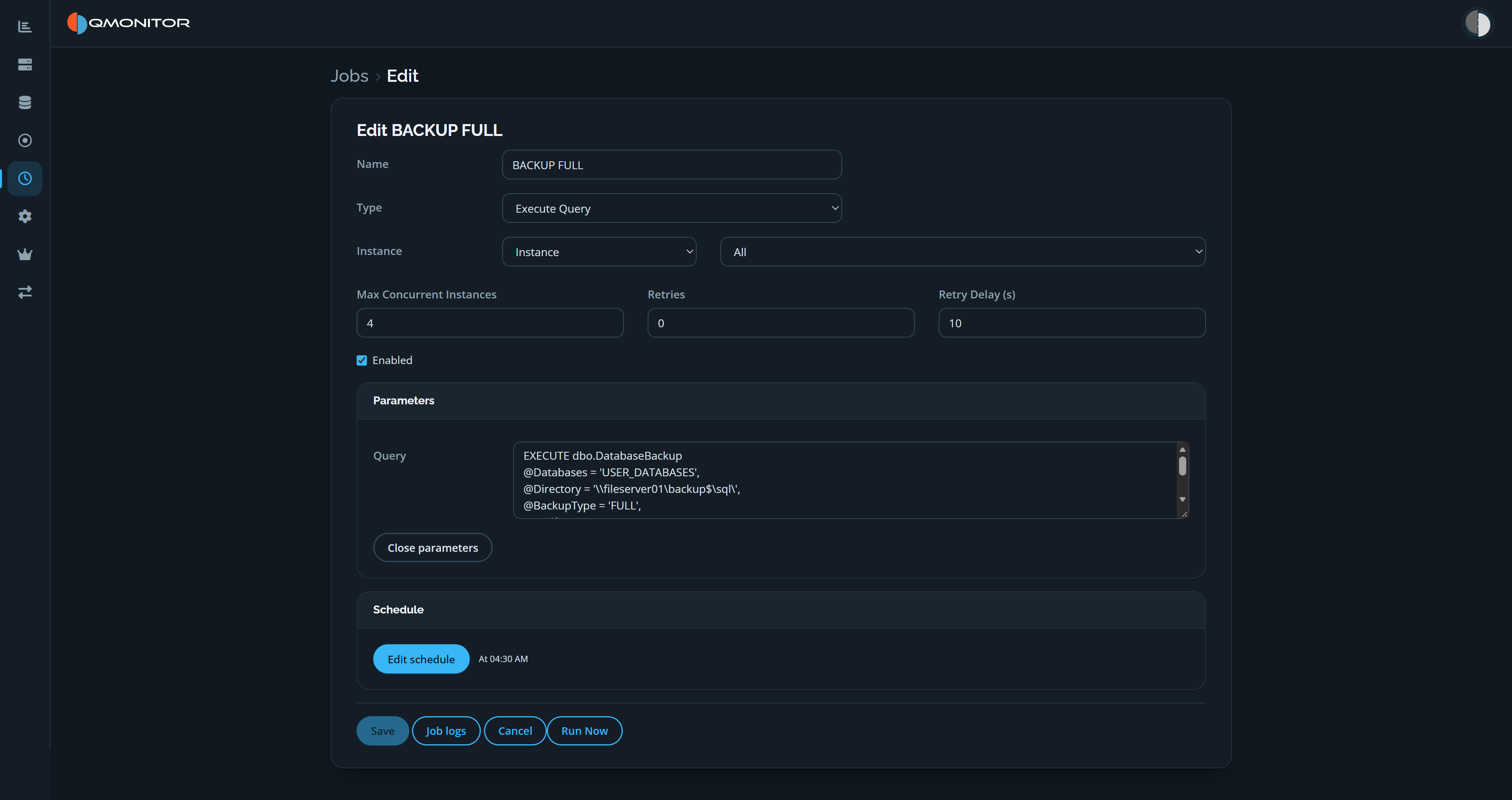The height and width of the screenshot is (800, 1512).
Task: Open the Instance scope dropdown
Action: tap(599, 252)
